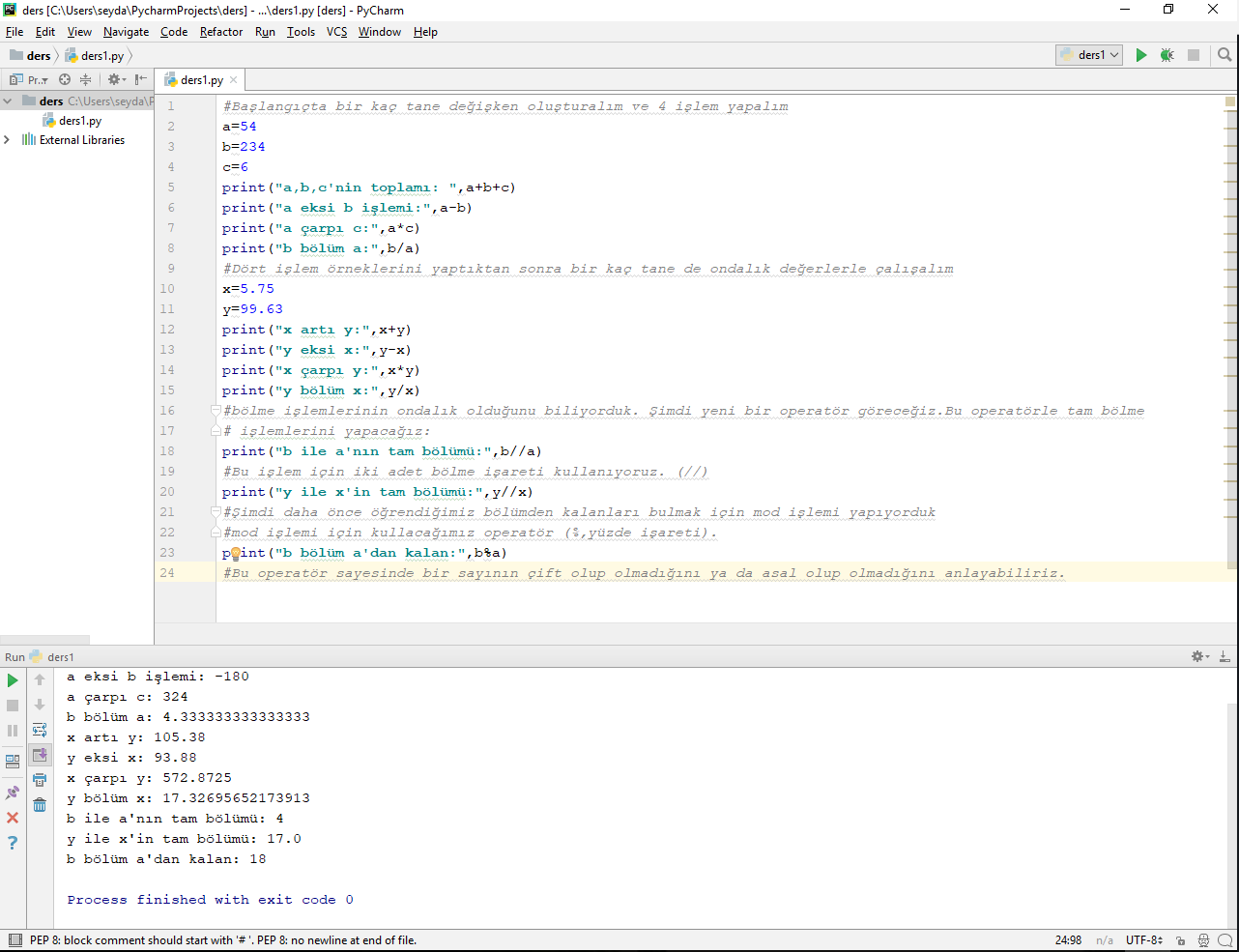Close the Run tab with the red X

13,818
